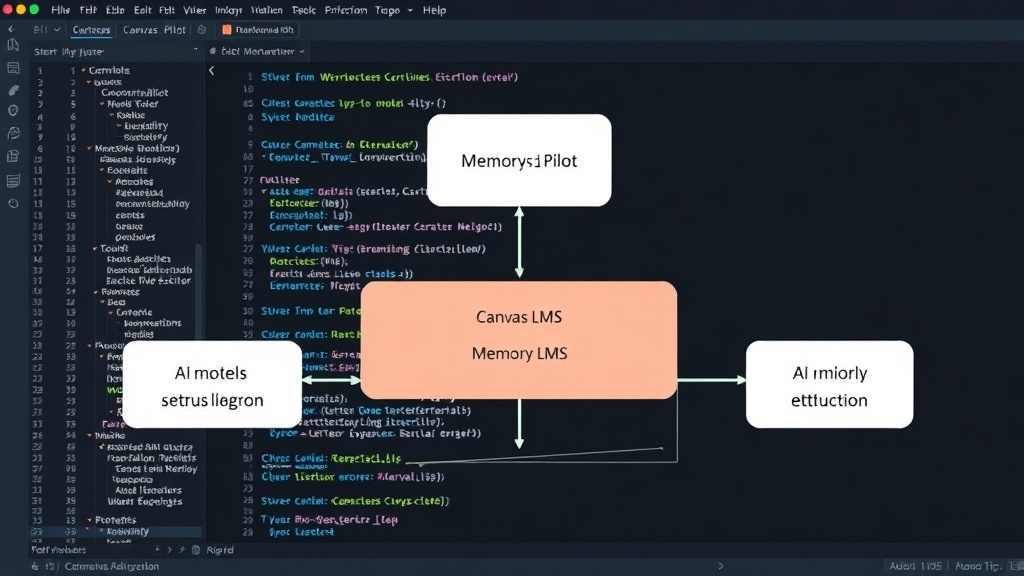Select the leaf-shaped icon in left sidebar
This screenshot has height=576, width=1024.
tap(13, 90)
